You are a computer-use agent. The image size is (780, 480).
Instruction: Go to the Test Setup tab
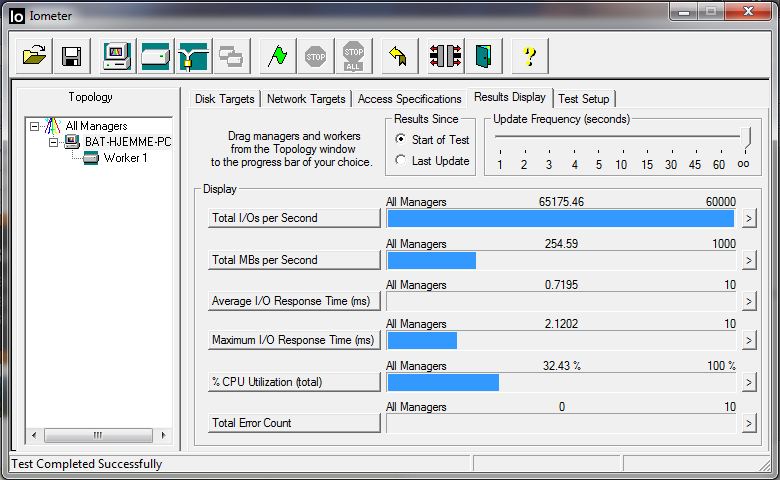[584, 98]
